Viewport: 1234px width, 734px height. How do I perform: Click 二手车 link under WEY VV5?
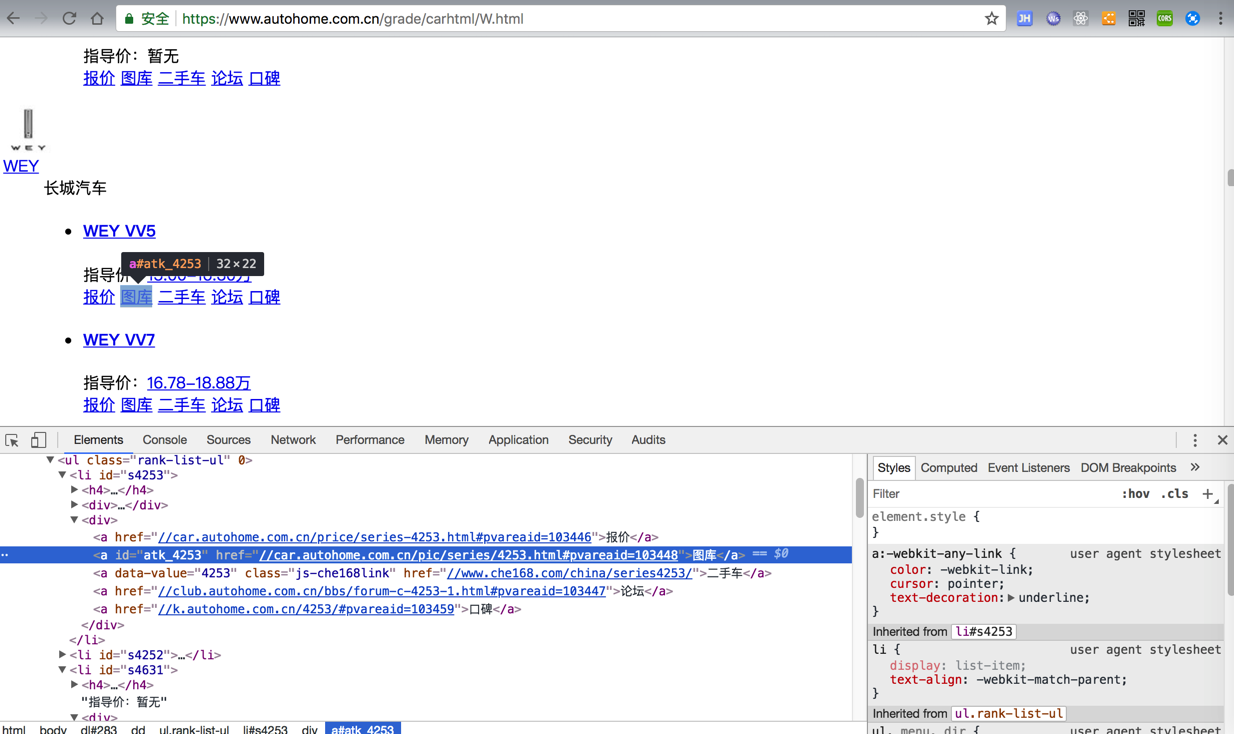(182, 297)
